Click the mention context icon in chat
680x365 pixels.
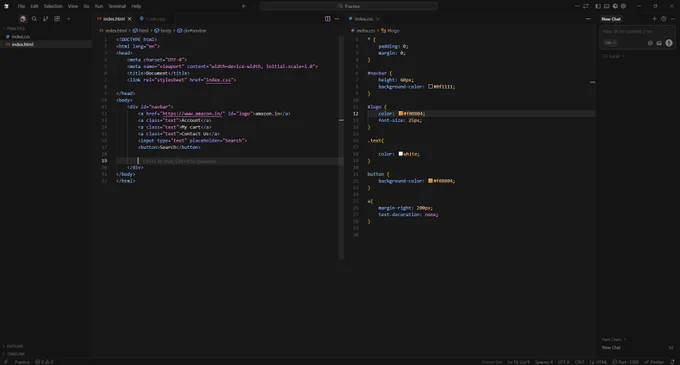650,43
